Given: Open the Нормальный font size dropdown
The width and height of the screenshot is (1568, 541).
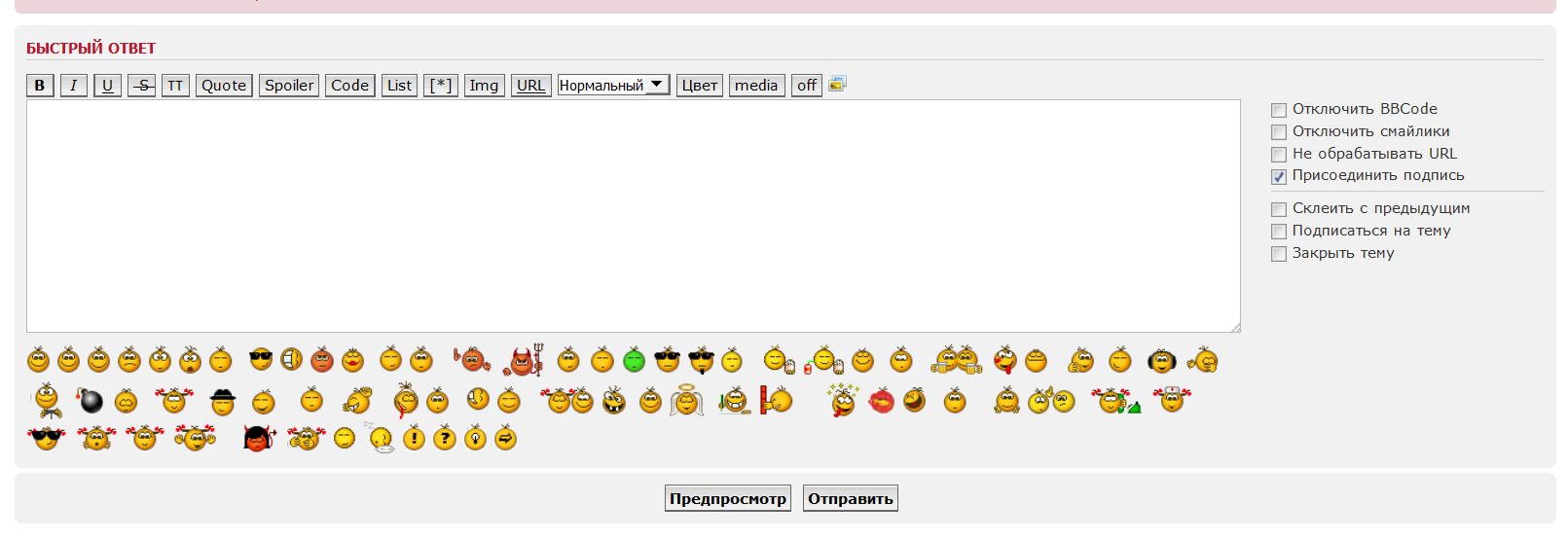Looking at the screenshot, I should click(613, 86).
